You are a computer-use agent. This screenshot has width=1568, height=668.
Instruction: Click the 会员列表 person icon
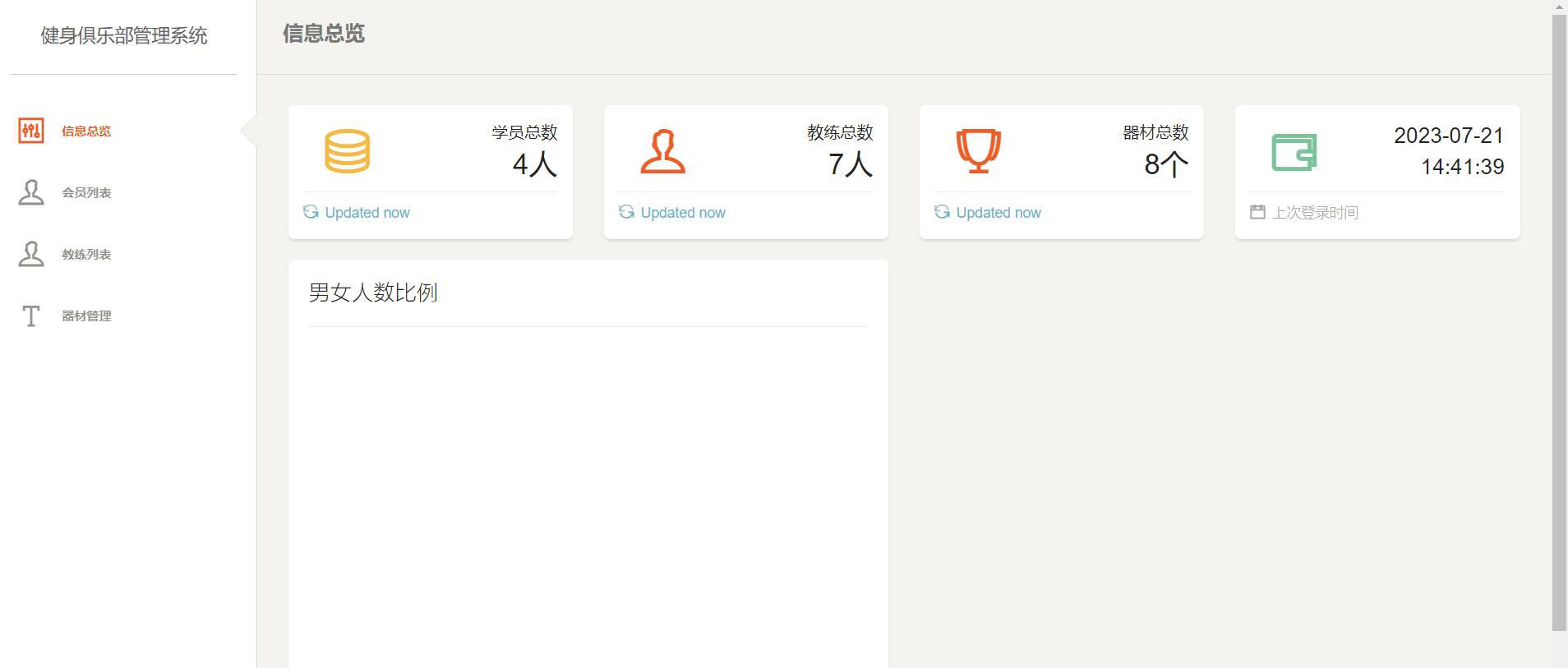tap(31, 192)
